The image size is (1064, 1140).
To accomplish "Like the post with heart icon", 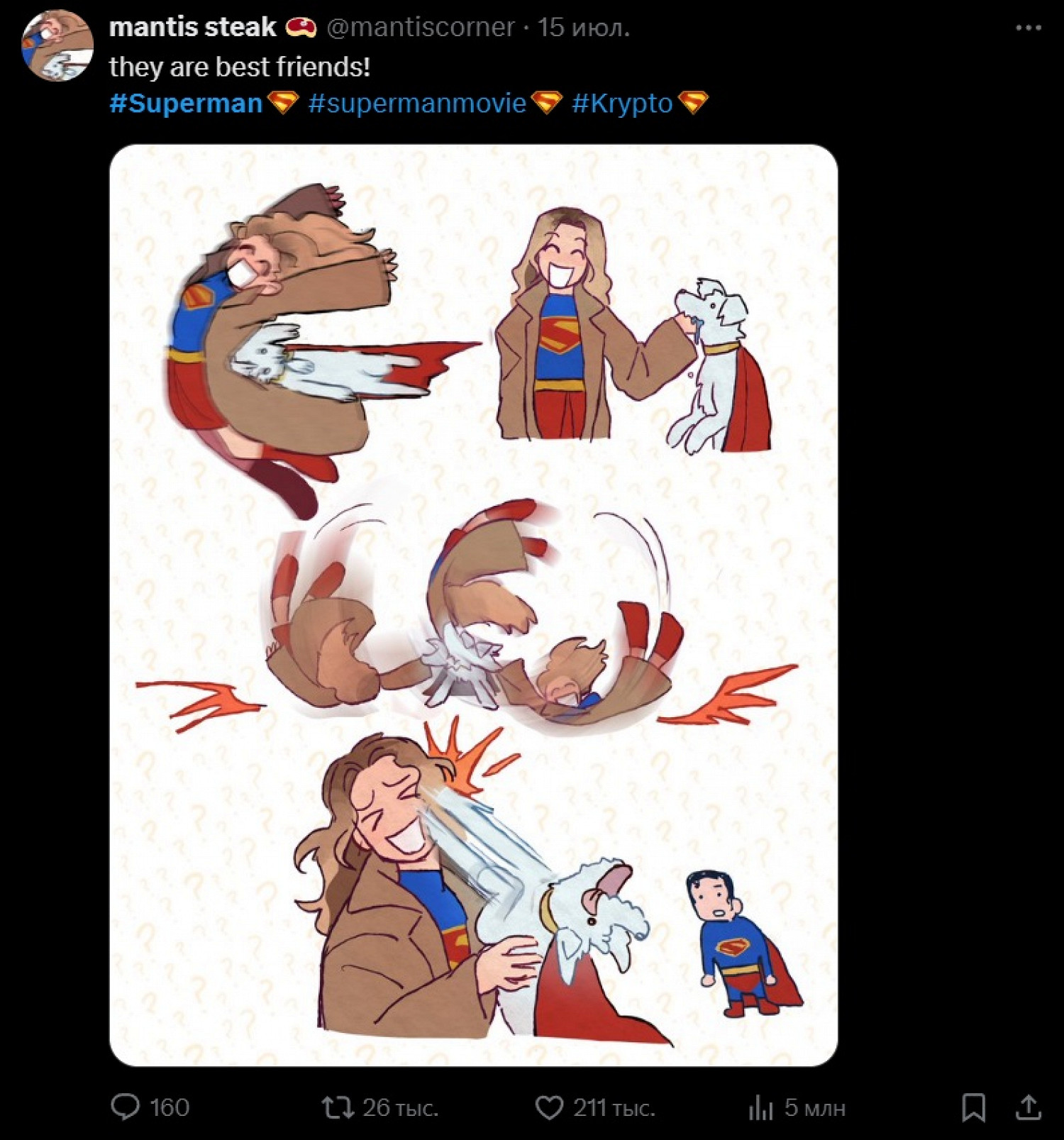I will point(549,1107).
